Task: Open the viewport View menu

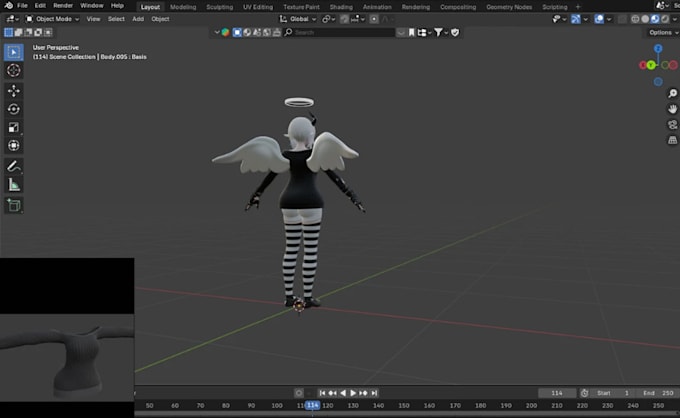Action: [93, 19]
